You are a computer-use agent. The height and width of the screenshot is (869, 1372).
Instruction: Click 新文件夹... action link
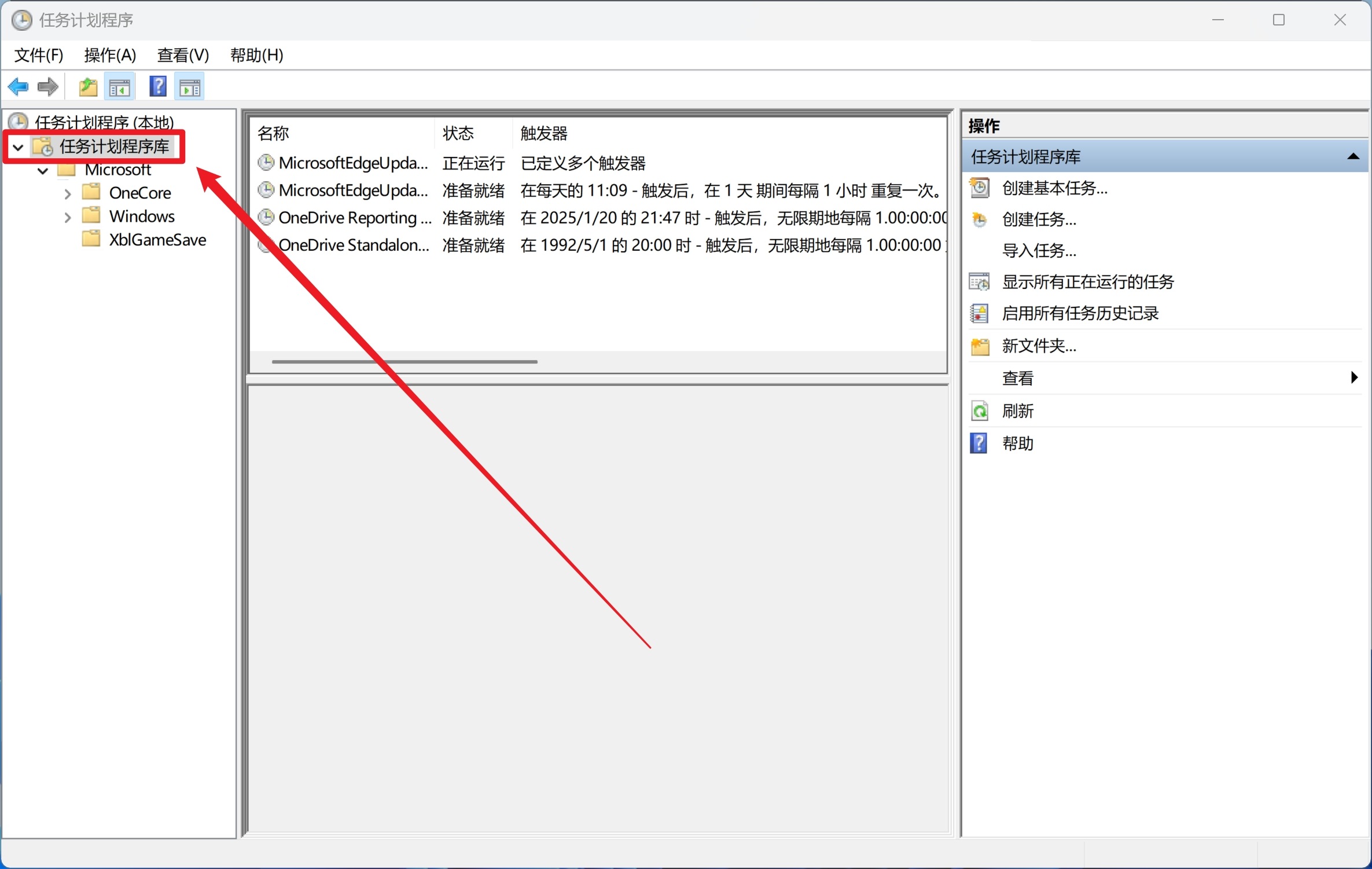pyautogui.click(x=1039, y=346)
